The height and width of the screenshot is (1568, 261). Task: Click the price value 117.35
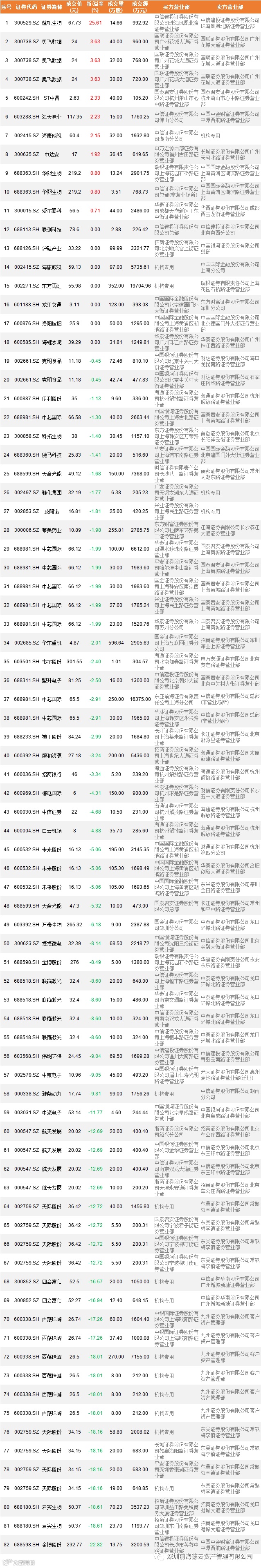click(x=74, y=117)
